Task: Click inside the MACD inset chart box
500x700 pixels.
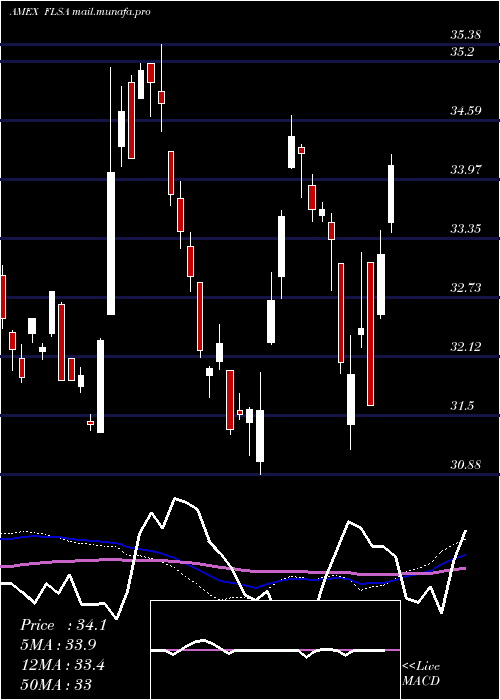Action: (x=275, y=650)
